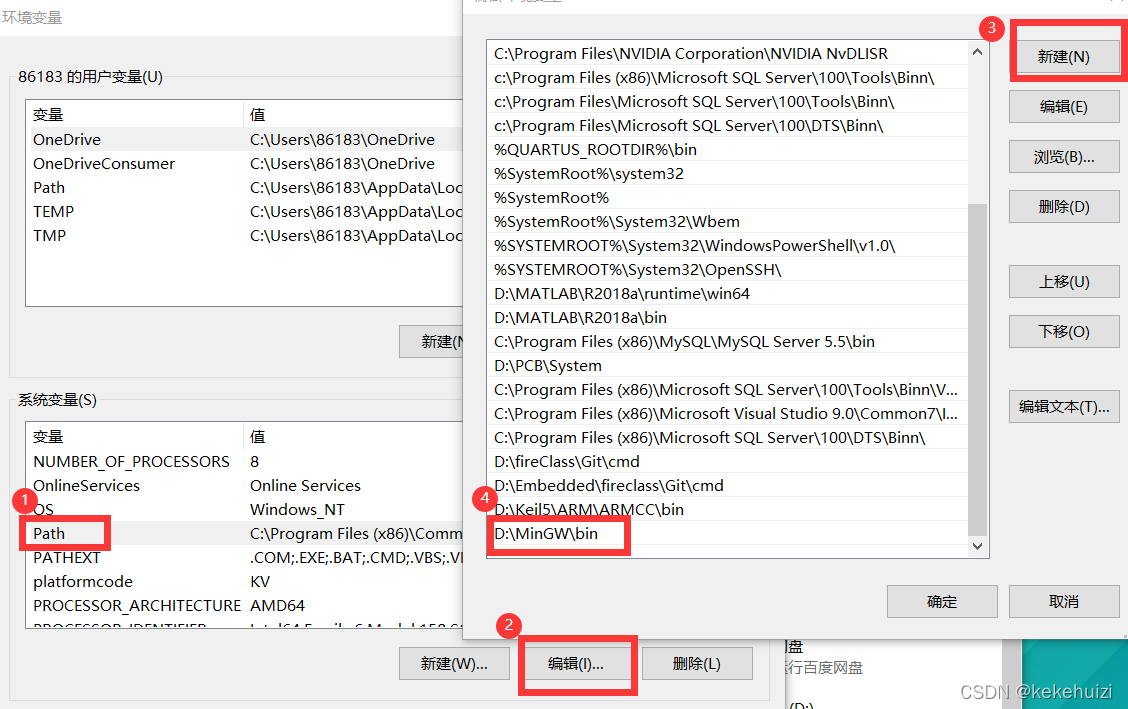Select D:\Keil5\ARM\ARMCC\bin entry

727,509
